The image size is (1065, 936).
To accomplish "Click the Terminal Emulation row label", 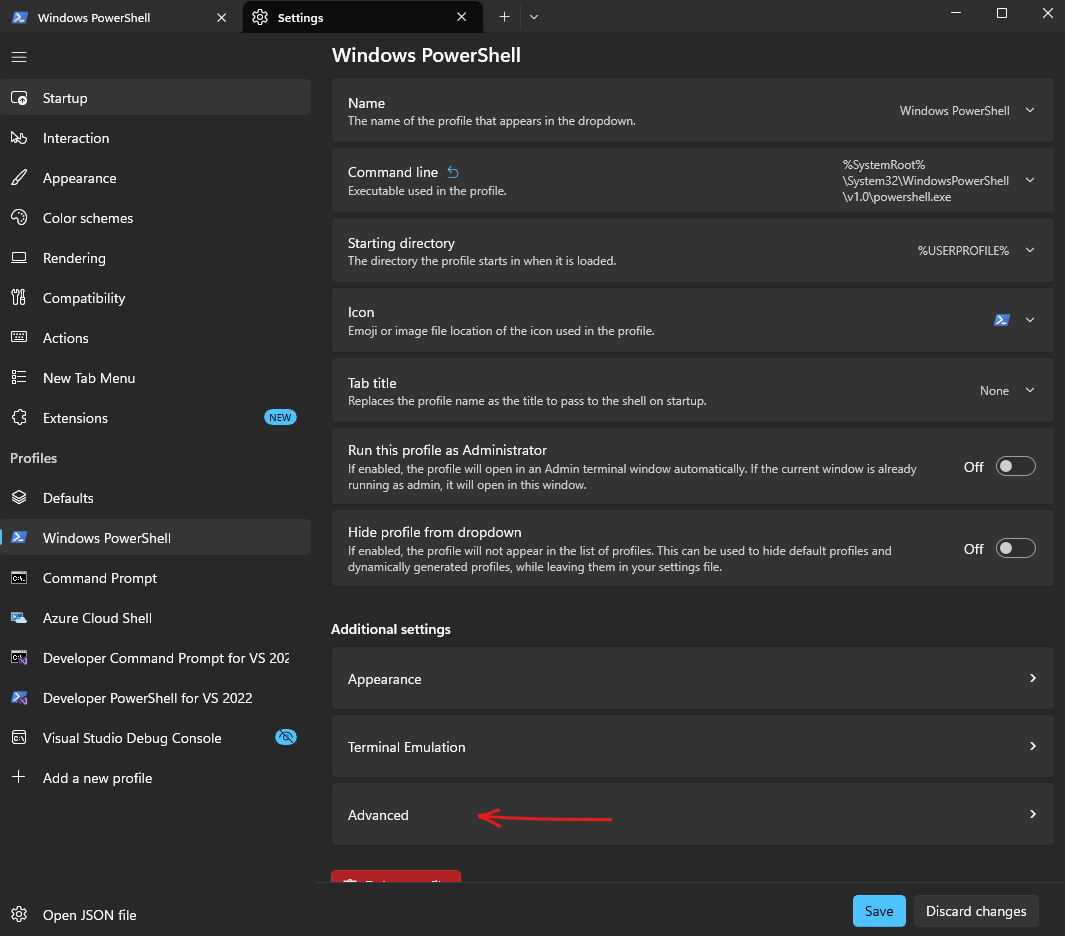I will point(407,747).
